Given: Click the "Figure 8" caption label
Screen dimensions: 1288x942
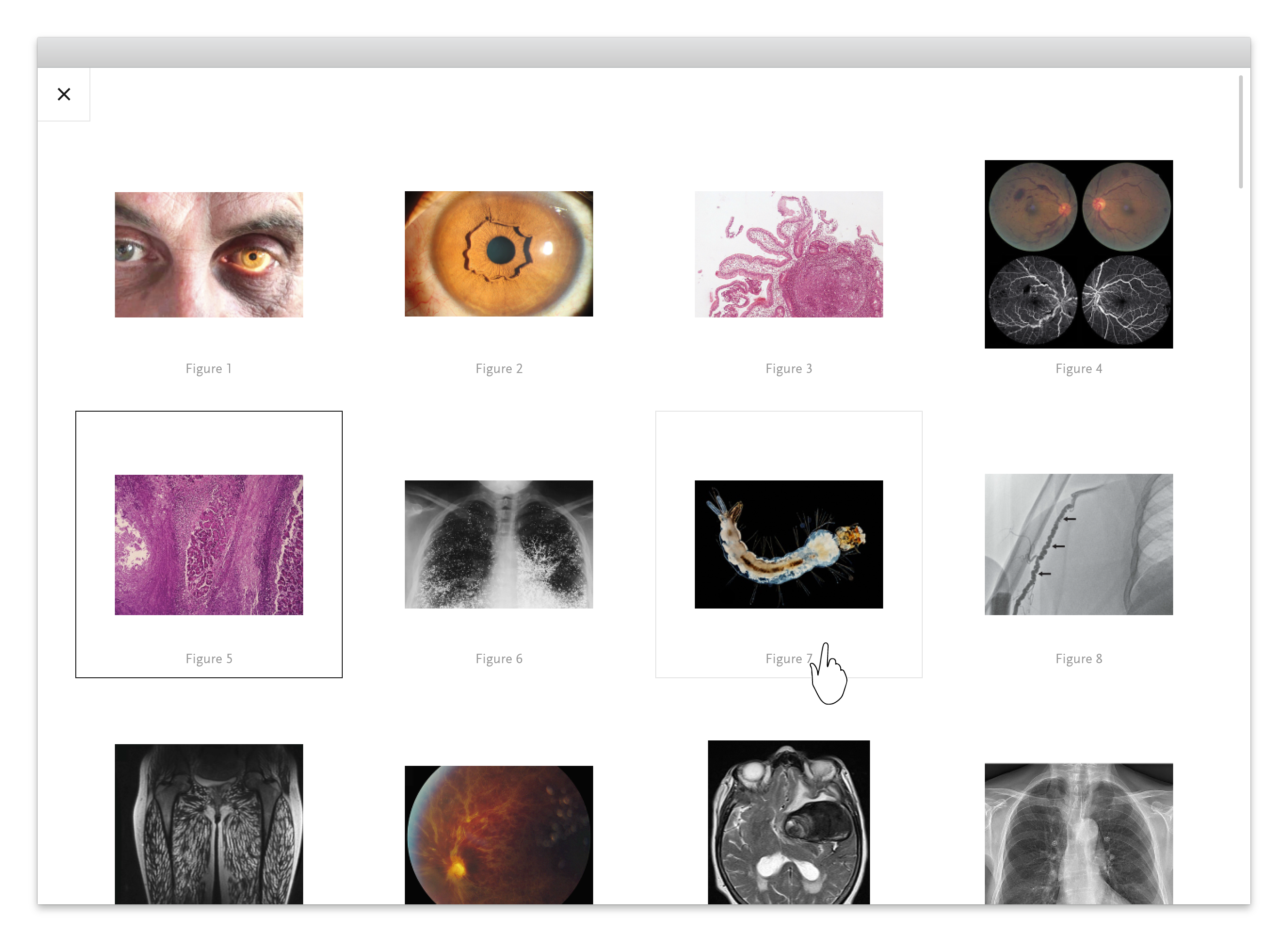Looking at the screenshot, I should point(1079,658).
